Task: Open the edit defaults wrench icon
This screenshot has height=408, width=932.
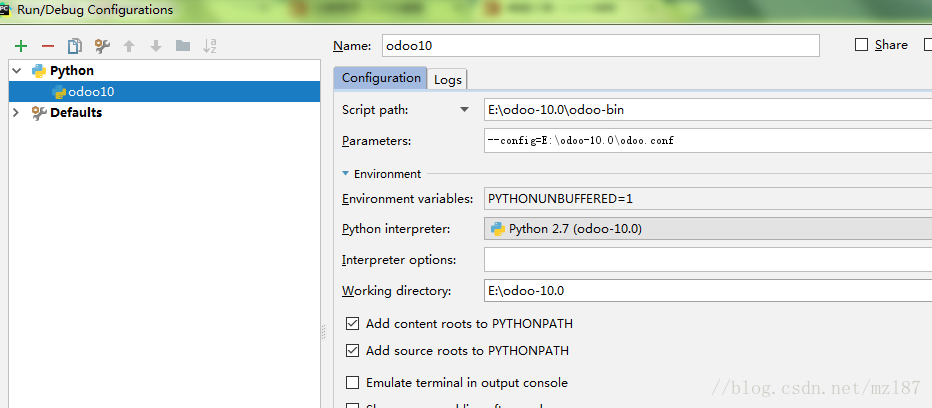Action: [102, 46]
